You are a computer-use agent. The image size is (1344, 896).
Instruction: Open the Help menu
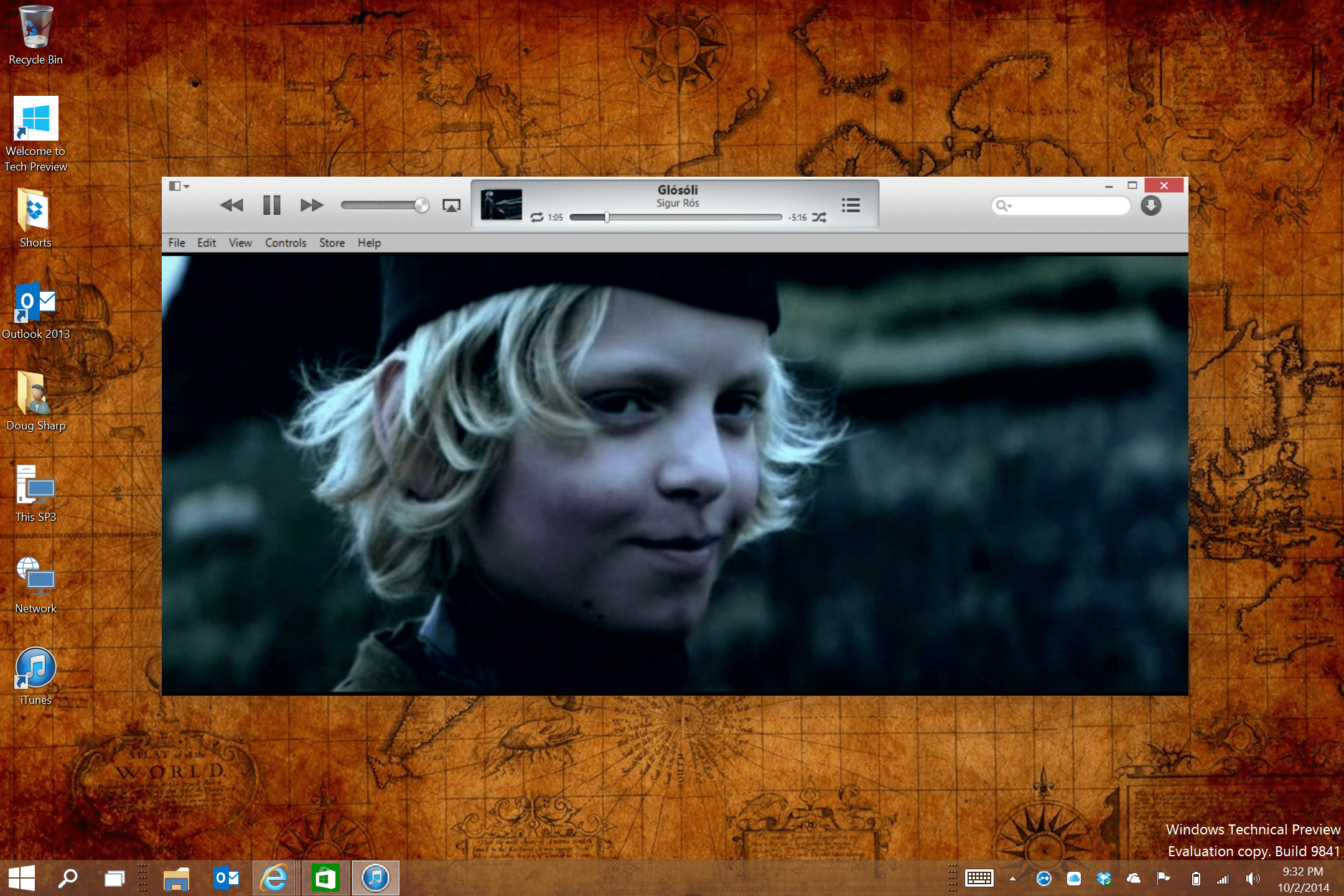pyautogui.click(x=369, y=243)
